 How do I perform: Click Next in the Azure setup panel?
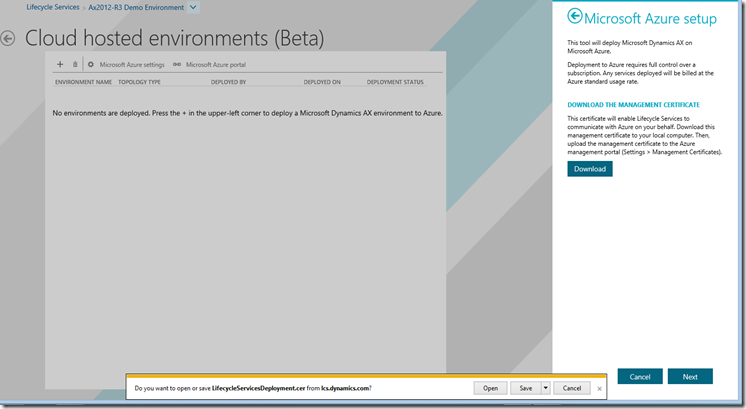(x=690, y=376)
